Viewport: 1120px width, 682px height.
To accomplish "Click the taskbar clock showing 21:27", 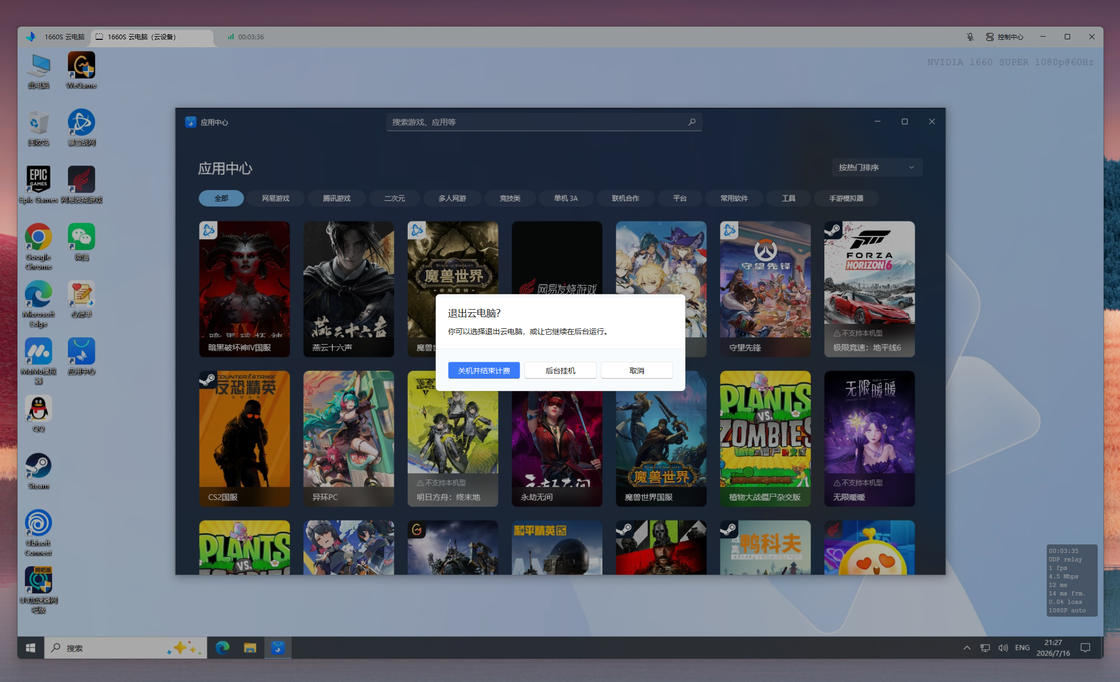I will pyautogui.click(x=1053, y=648).
